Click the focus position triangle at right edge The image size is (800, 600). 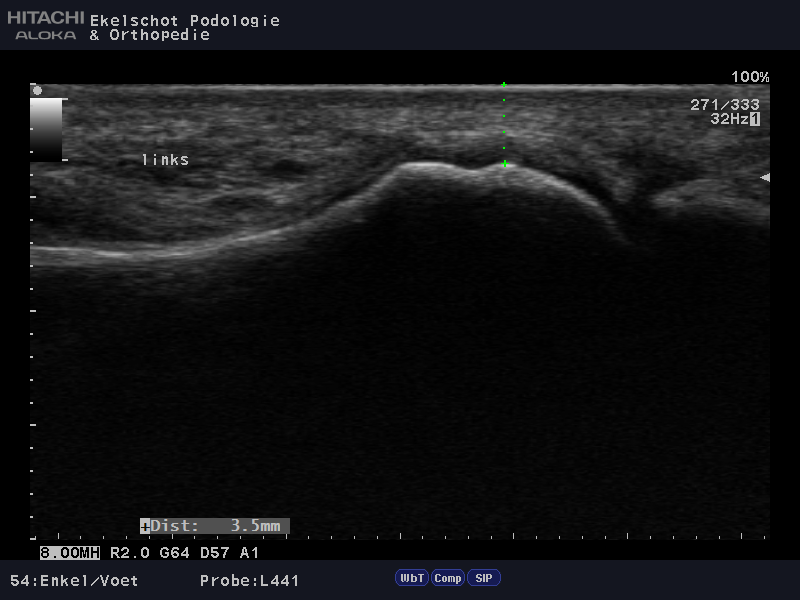[765, 178]
